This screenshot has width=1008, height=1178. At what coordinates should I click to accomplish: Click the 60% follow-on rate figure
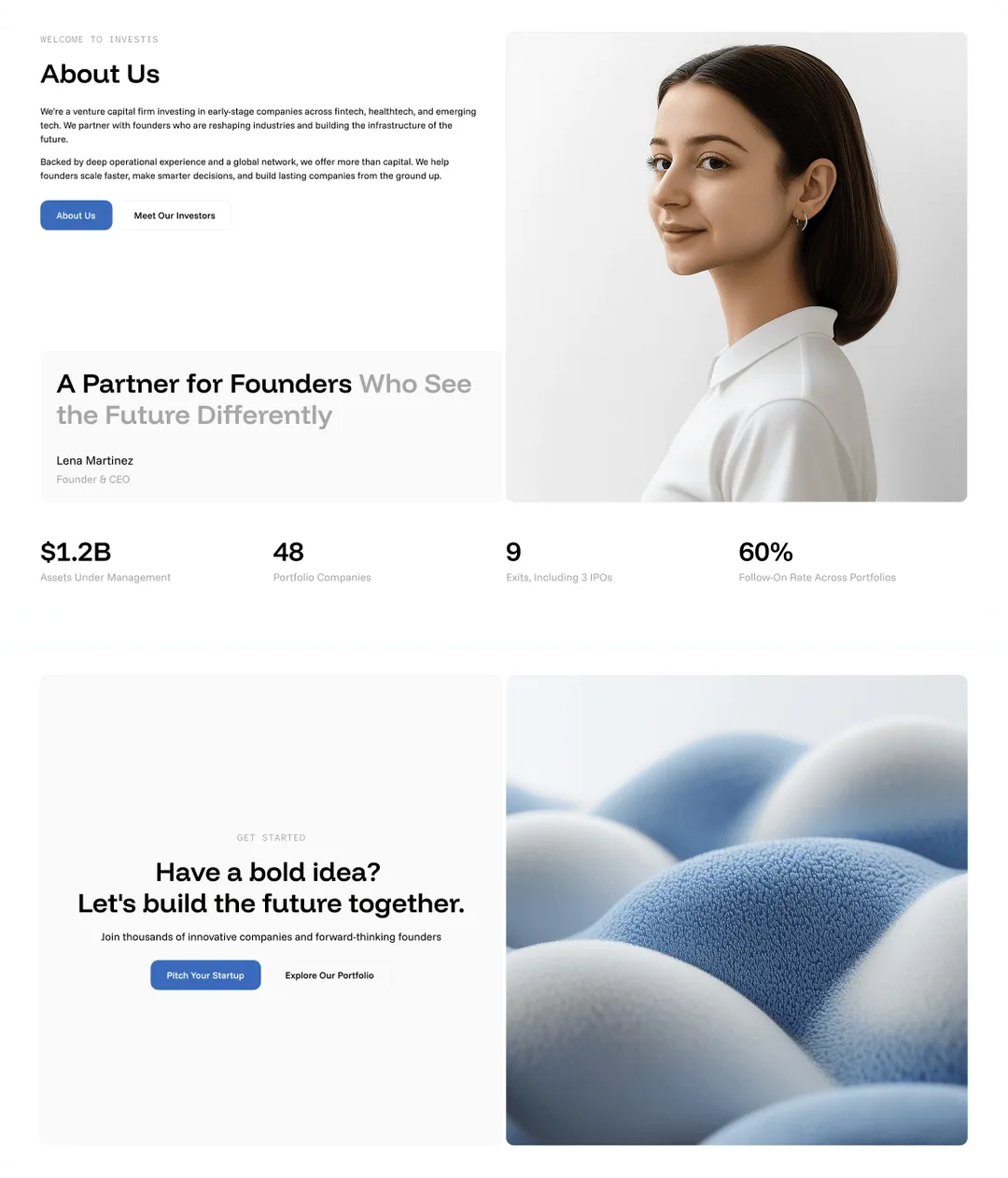pyautogui.click(x=765, y=552)
